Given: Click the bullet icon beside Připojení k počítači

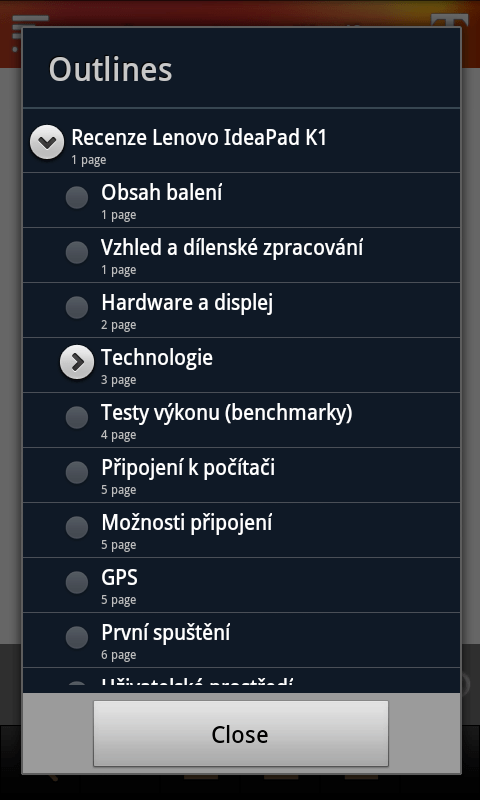Looking at the screenshot, I should coord(77,472).
